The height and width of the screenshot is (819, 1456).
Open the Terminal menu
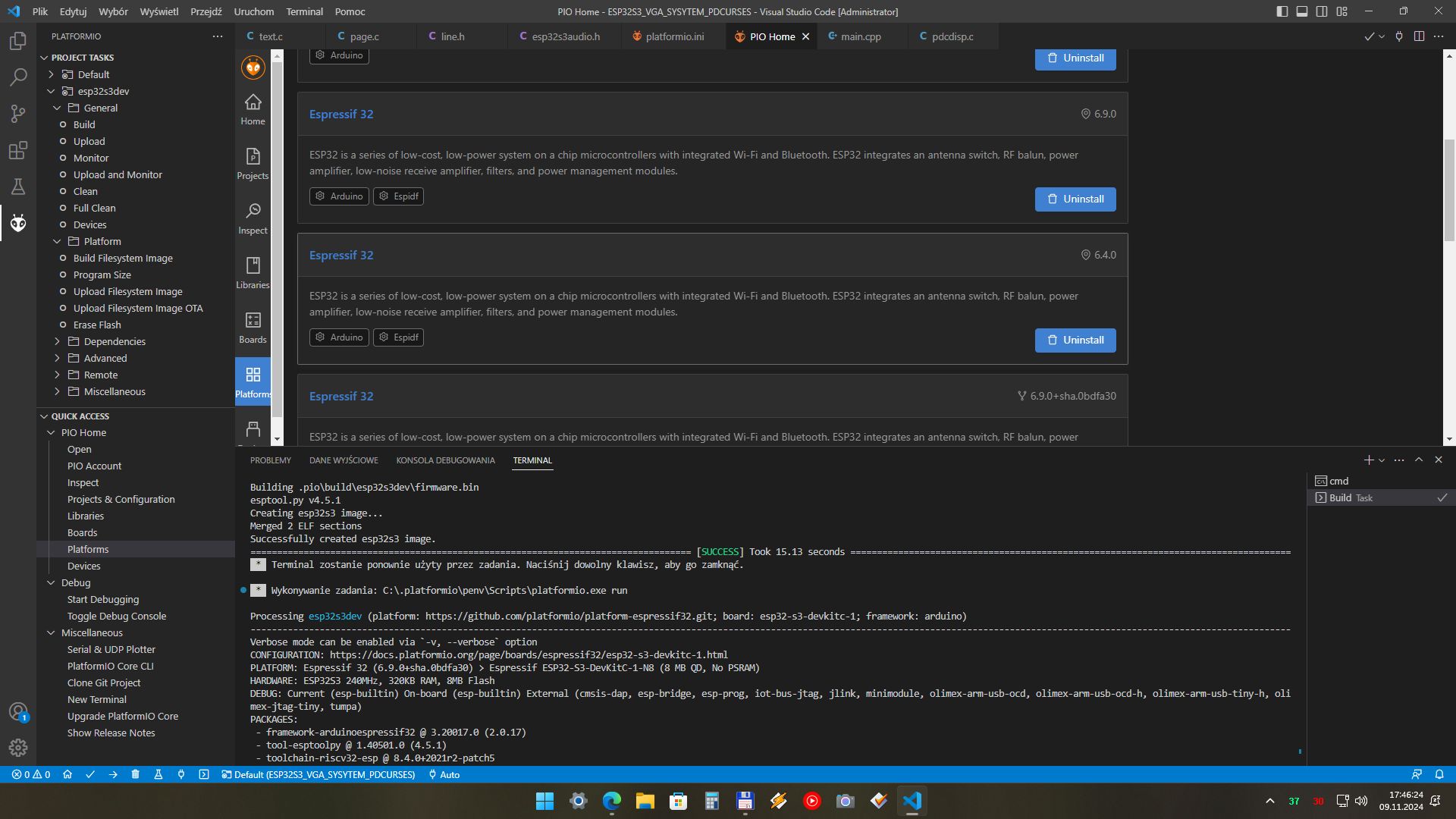pyautogui.click(x=304, y=11)
